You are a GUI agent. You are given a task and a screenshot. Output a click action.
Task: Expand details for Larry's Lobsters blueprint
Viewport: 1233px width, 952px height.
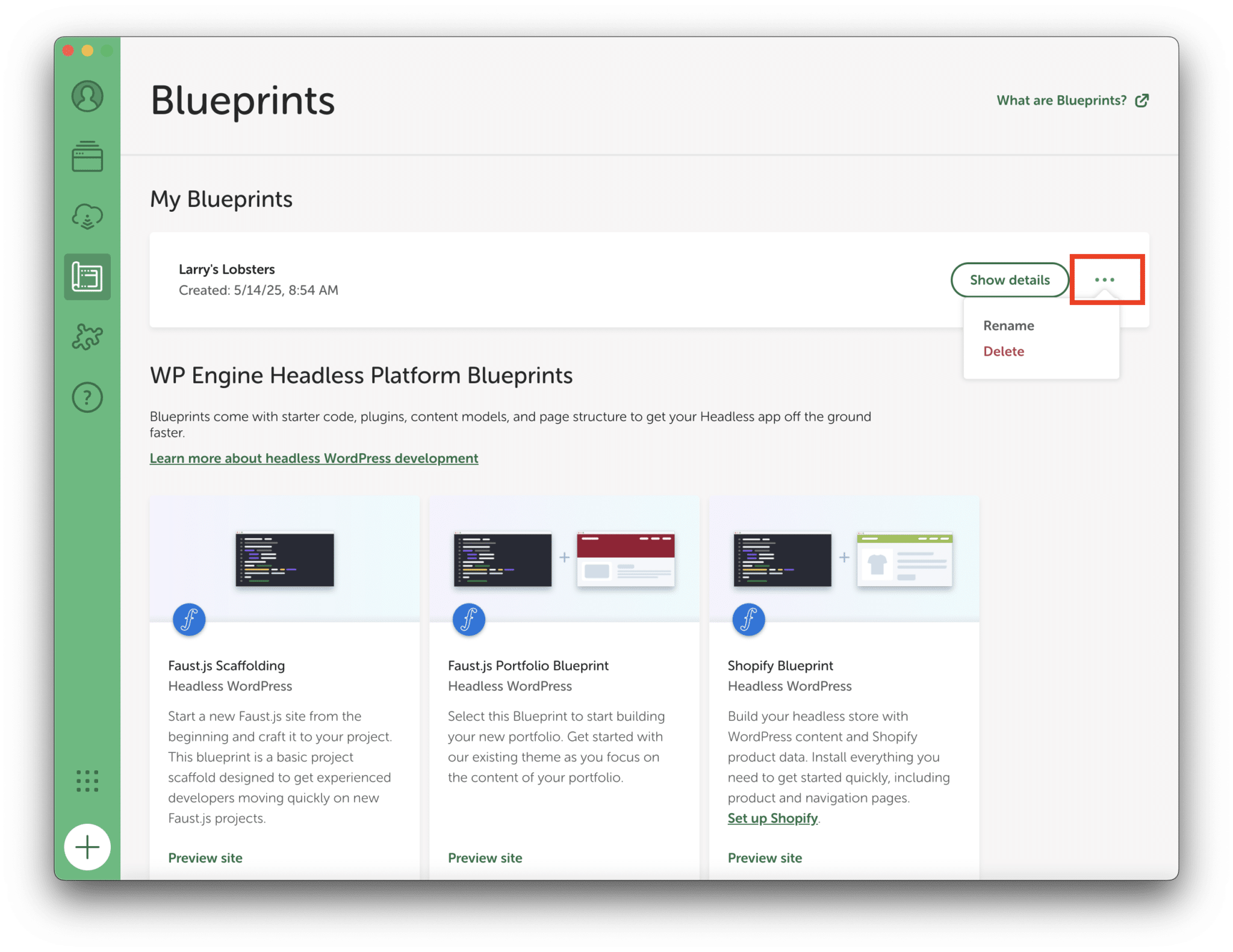tap(1010, 279)
